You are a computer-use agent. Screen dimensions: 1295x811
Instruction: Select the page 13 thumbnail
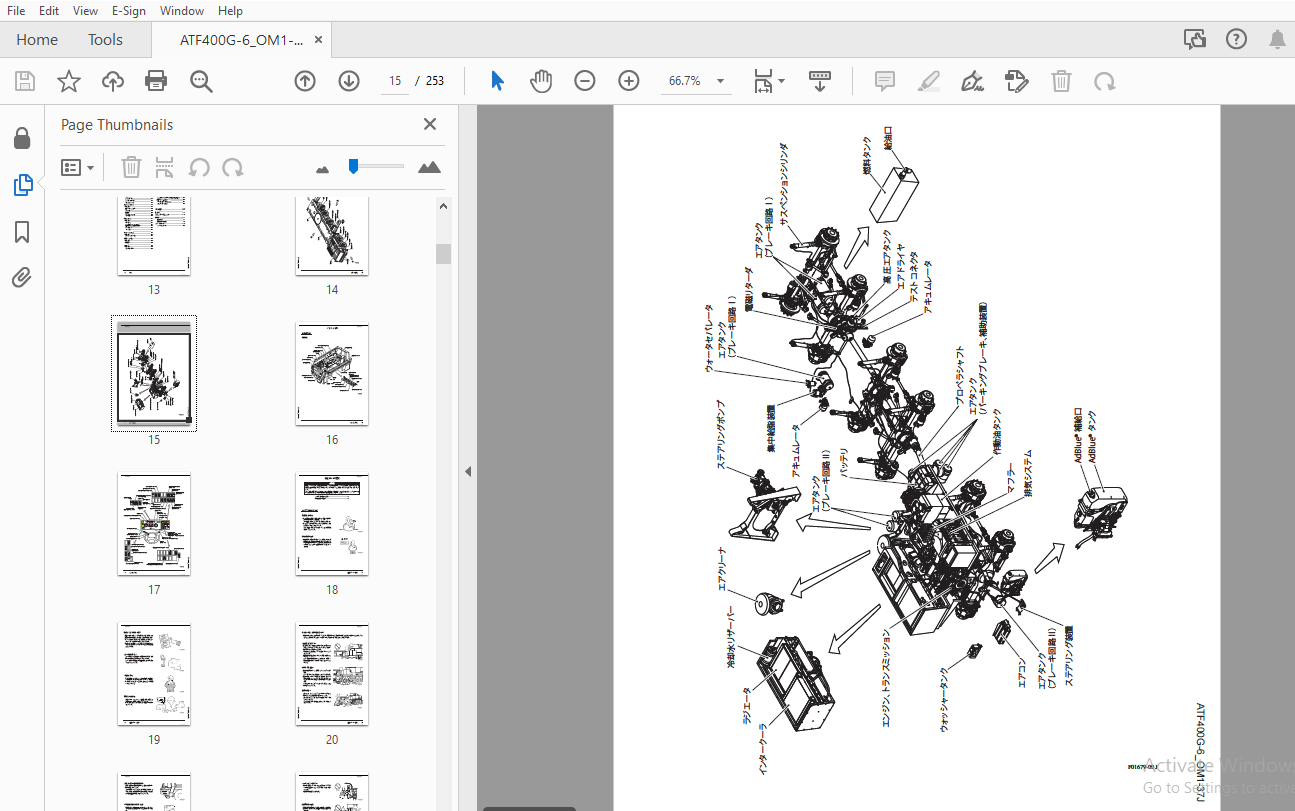pyautogui.click(x=154, y=236)
